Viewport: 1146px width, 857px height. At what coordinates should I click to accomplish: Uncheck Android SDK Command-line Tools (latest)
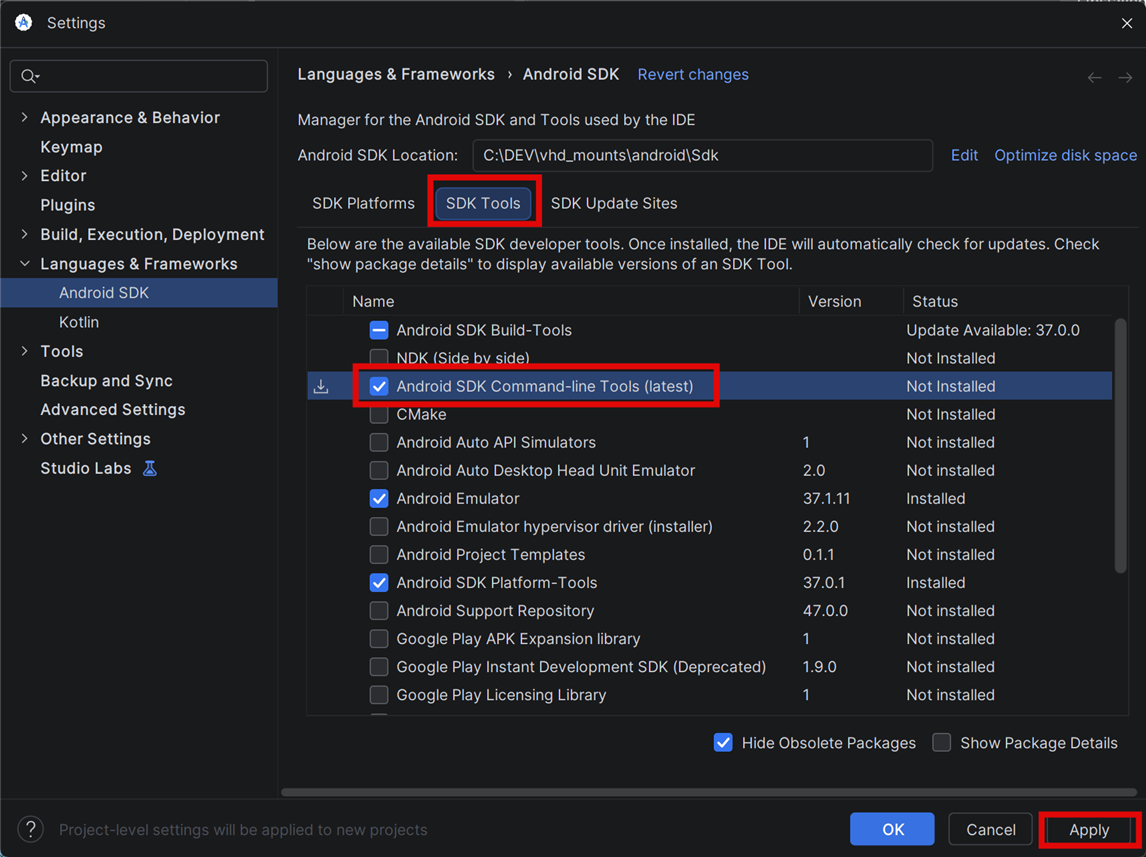379,386
